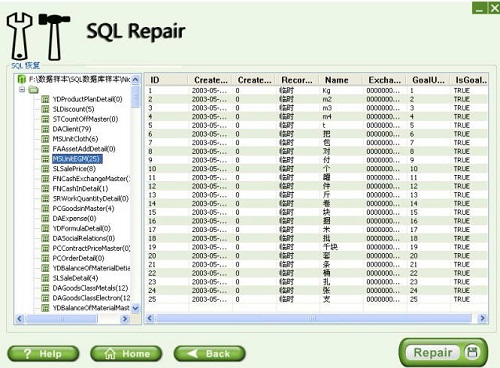
Task: Click database icon at tree root
Action: pyautogui.click(x=22, y=79)
